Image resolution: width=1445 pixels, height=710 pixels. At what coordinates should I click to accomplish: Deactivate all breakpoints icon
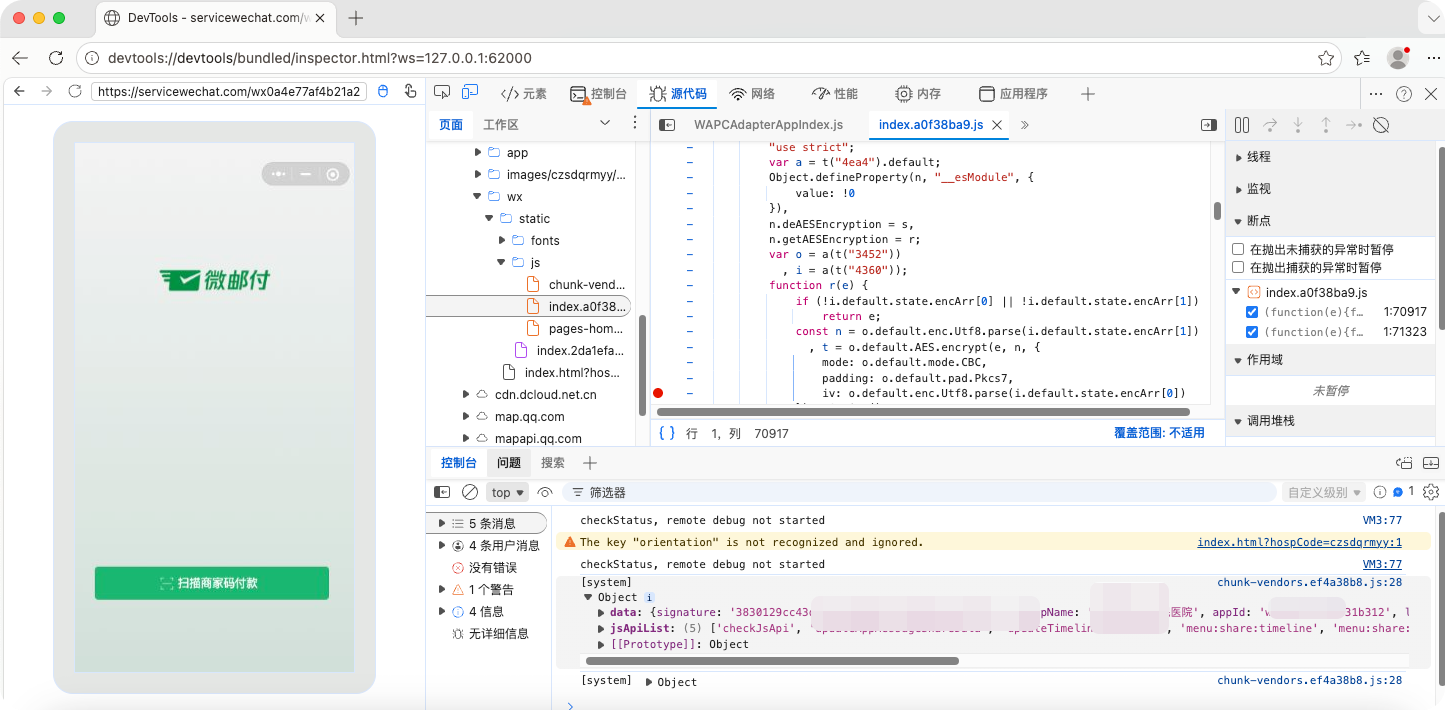pos(1381,125)
